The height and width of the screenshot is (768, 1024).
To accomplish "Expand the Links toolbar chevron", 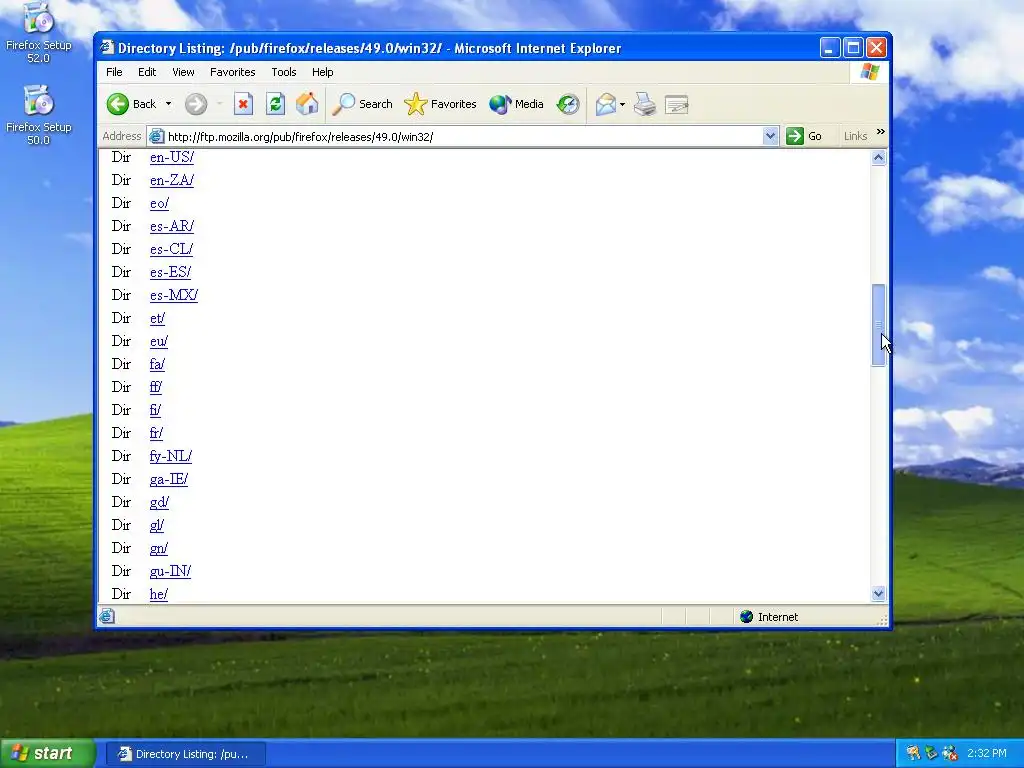I will coord(880,132).
